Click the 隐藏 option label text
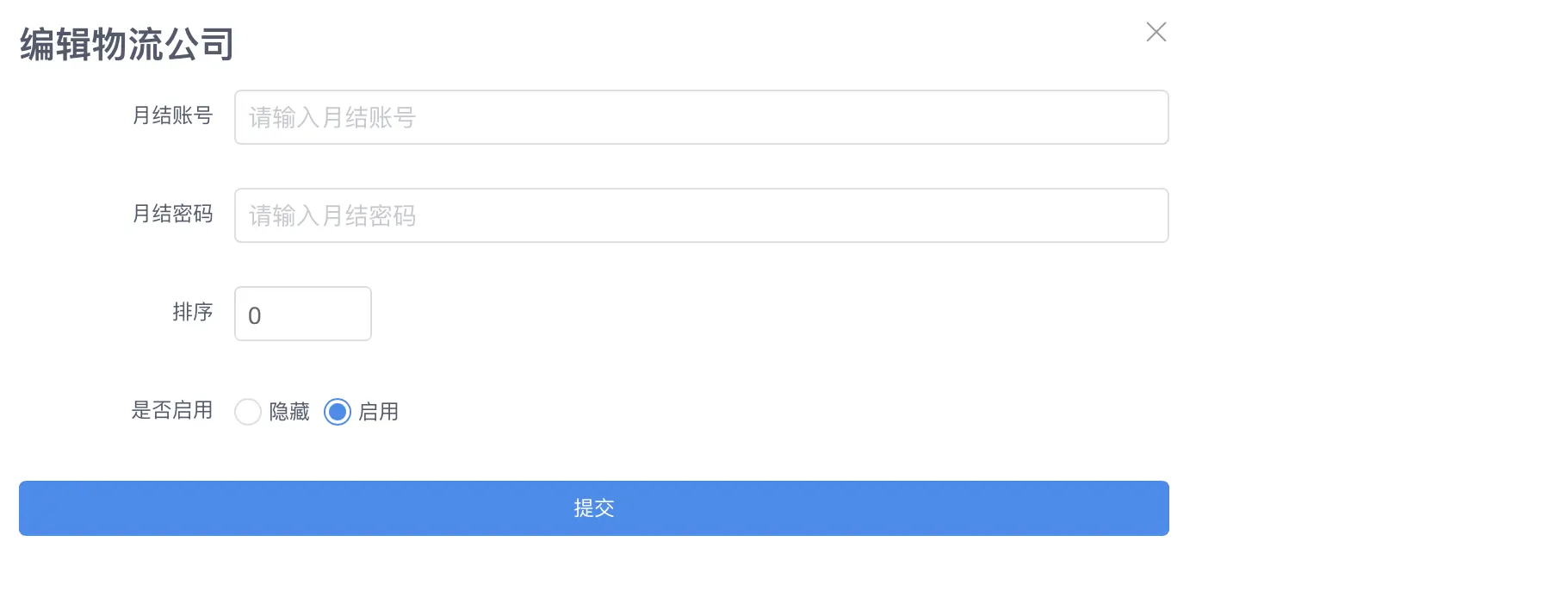 pos(289,412)
